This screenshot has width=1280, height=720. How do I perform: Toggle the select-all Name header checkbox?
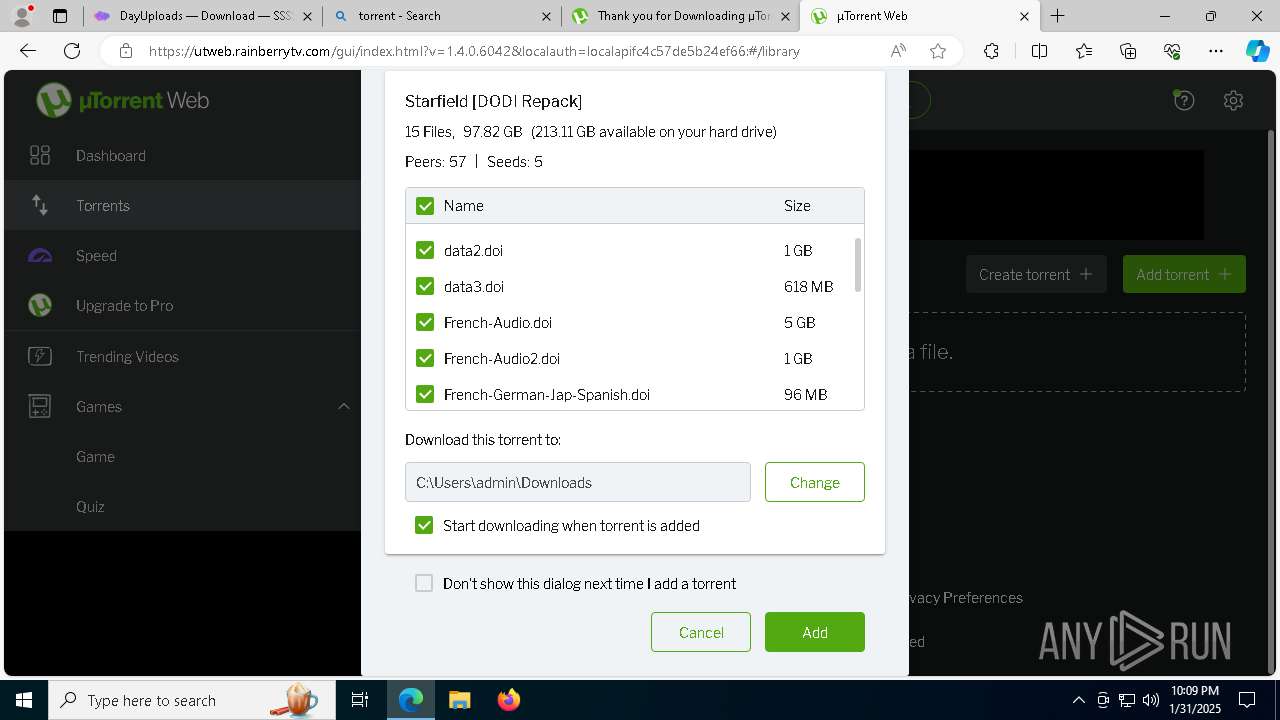[x=425, y=205]
